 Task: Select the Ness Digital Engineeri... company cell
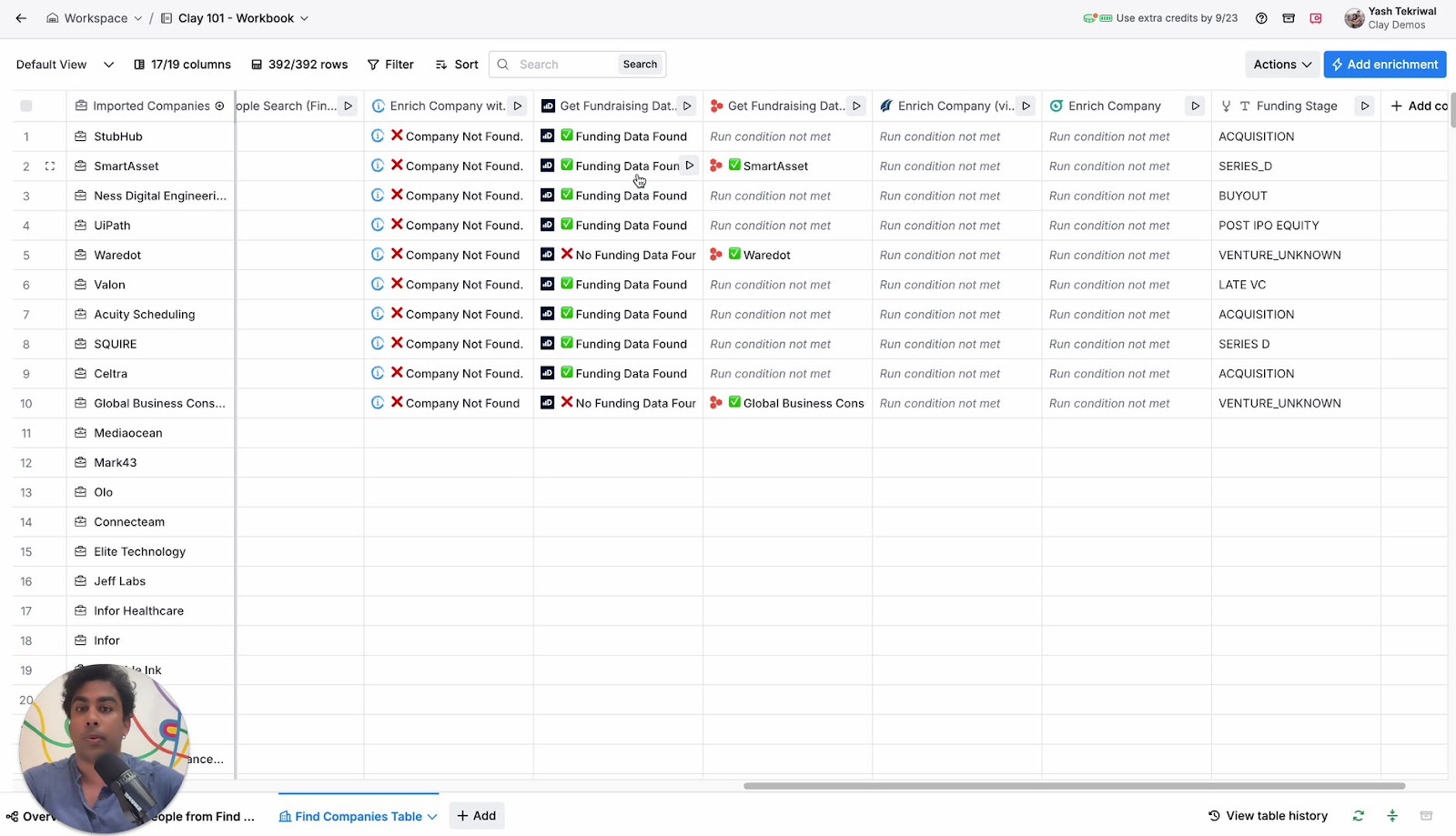coord(151,196)
